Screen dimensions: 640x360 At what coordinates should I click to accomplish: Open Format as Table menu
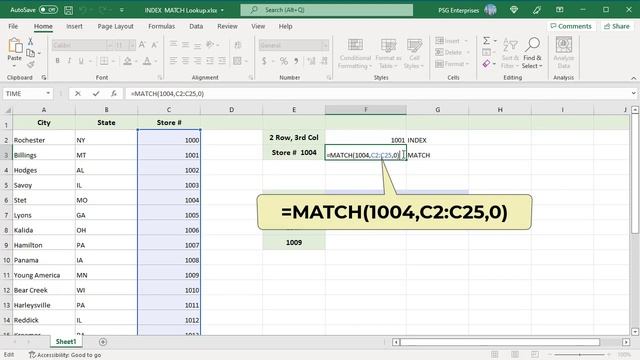point(388,54)
